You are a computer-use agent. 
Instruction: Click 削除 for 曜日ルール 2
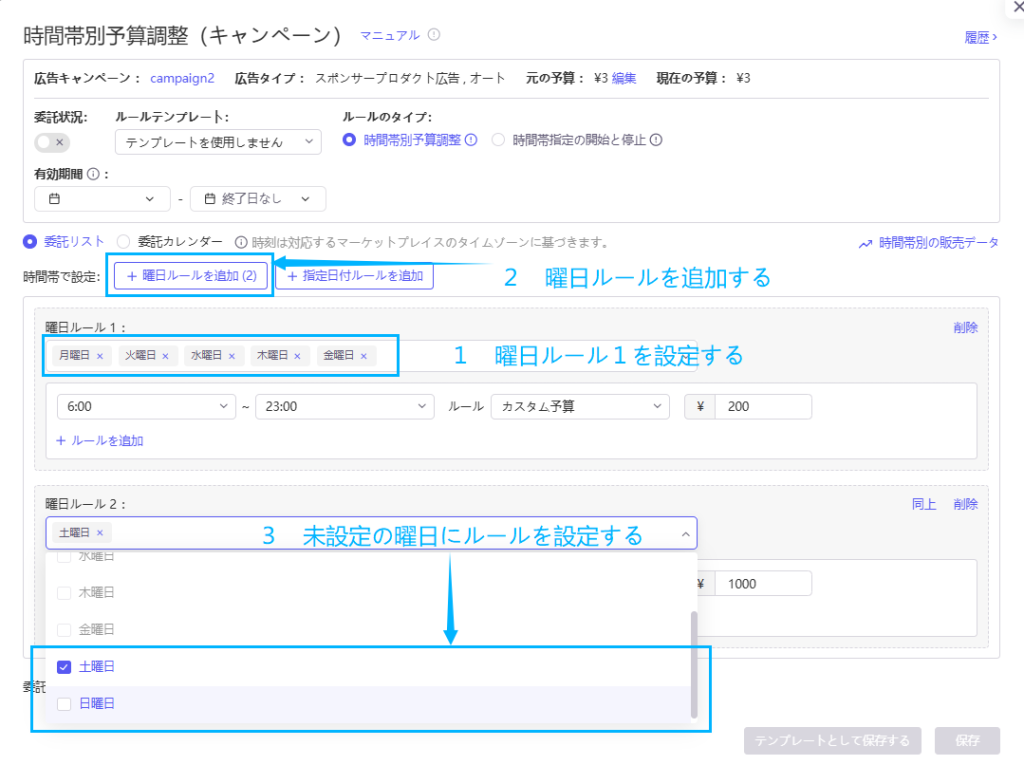tap(965, 504)
